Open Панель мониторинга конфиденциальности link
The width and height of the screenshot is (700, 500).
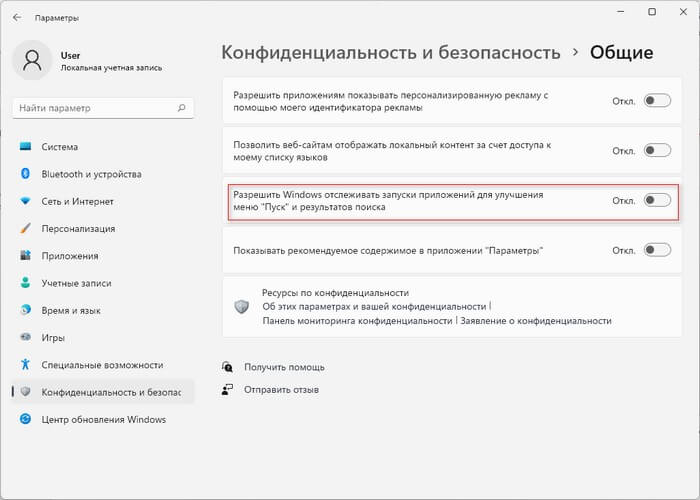[x=357, y=321]
